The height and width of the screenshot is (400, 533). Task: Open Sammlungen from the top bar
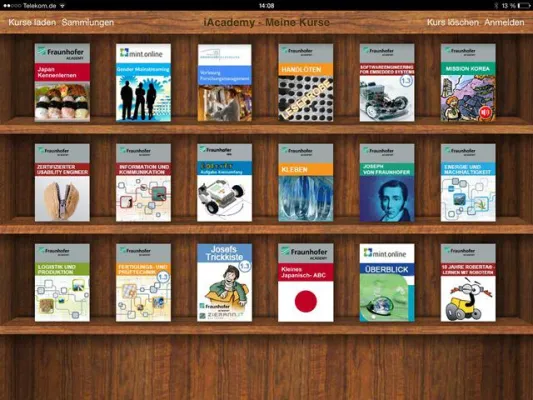[88, 22]
